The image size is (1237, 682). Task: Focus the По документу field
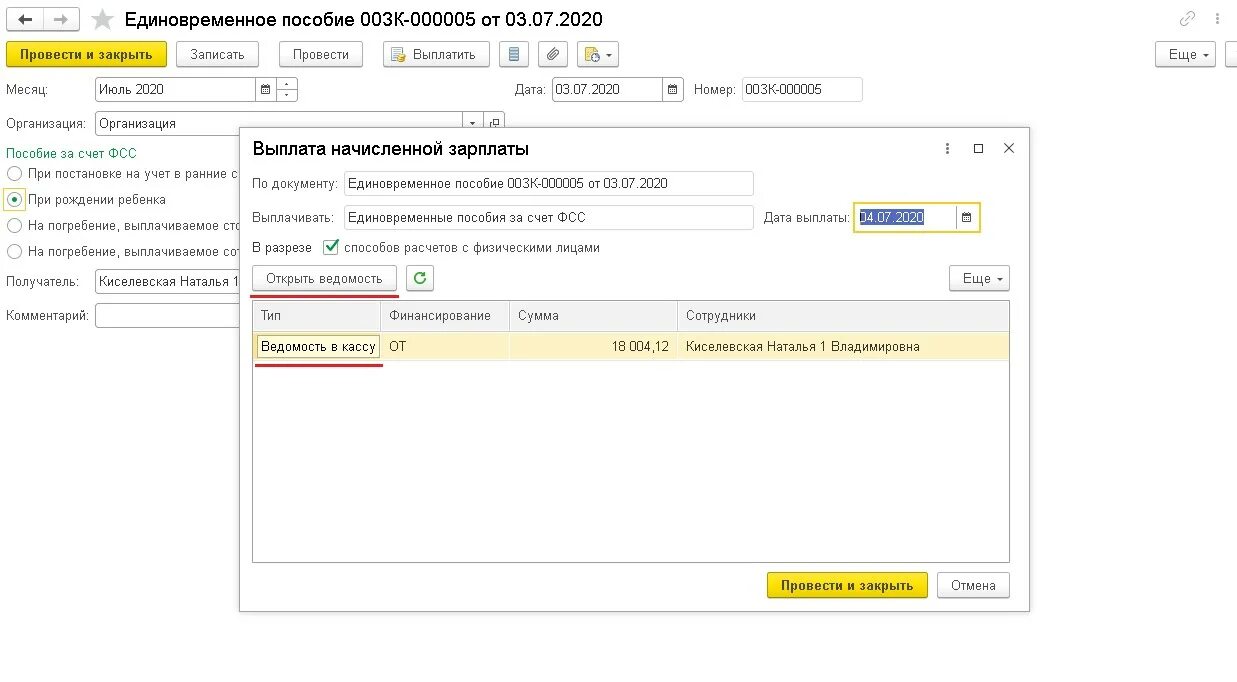(548, 183)
